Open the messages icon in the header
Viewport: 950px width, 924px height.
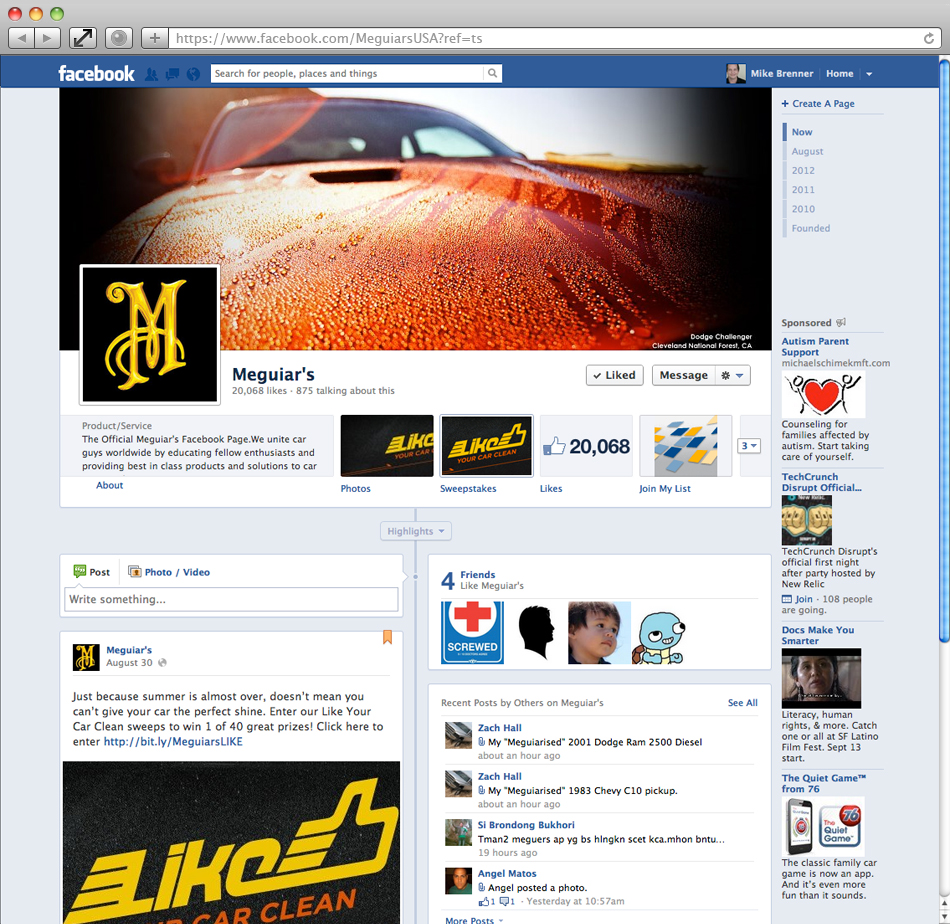pos(172,73)
